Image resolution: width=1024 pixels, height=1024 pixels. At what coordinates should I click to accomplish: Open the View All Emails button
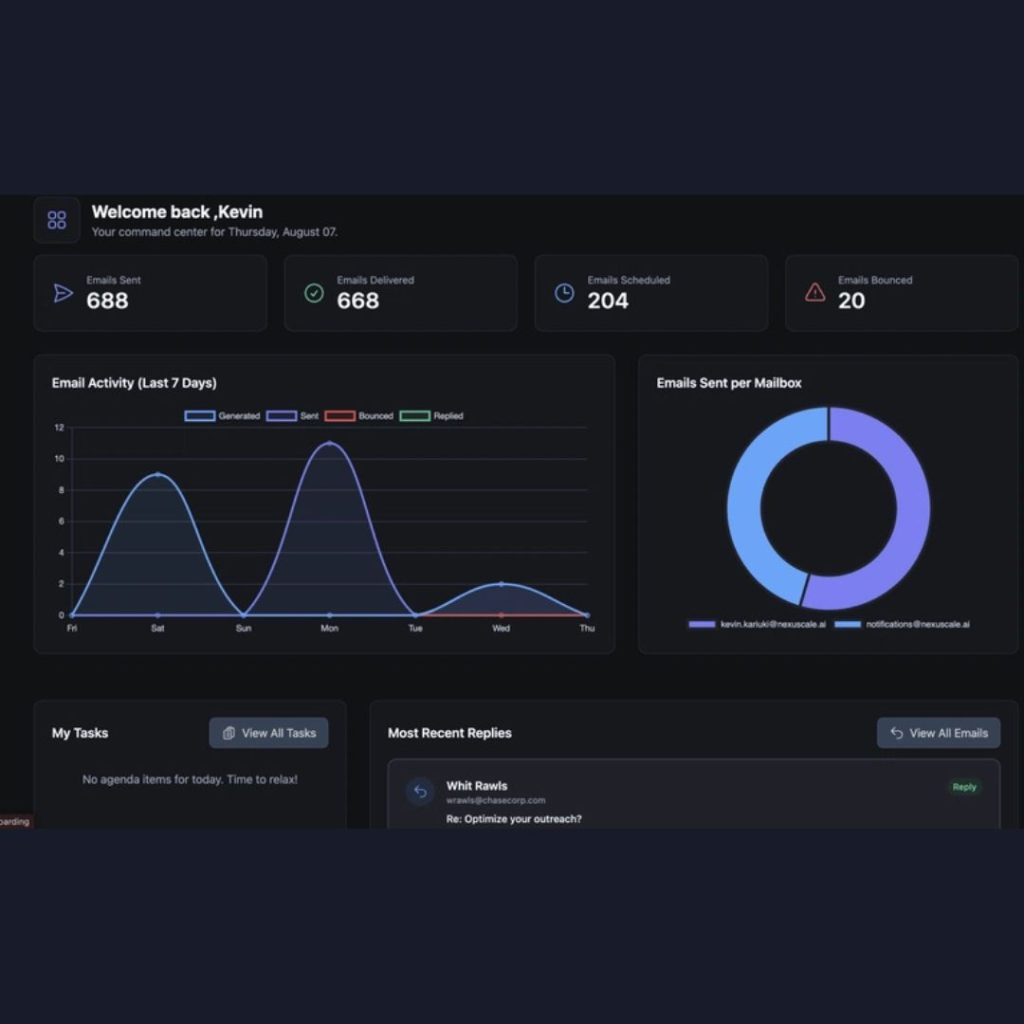coord(938,733)
